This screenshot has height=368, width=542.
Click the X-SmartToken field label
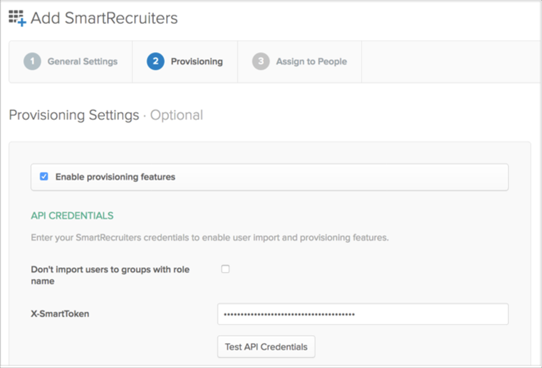pos(60,314)
